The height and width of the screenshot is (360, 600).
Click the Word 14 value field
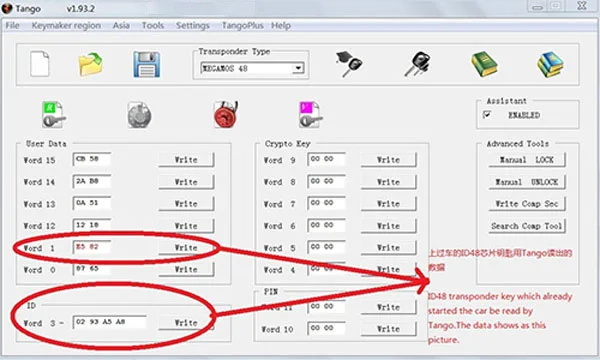pyautogui.click(x=92, y=181)
